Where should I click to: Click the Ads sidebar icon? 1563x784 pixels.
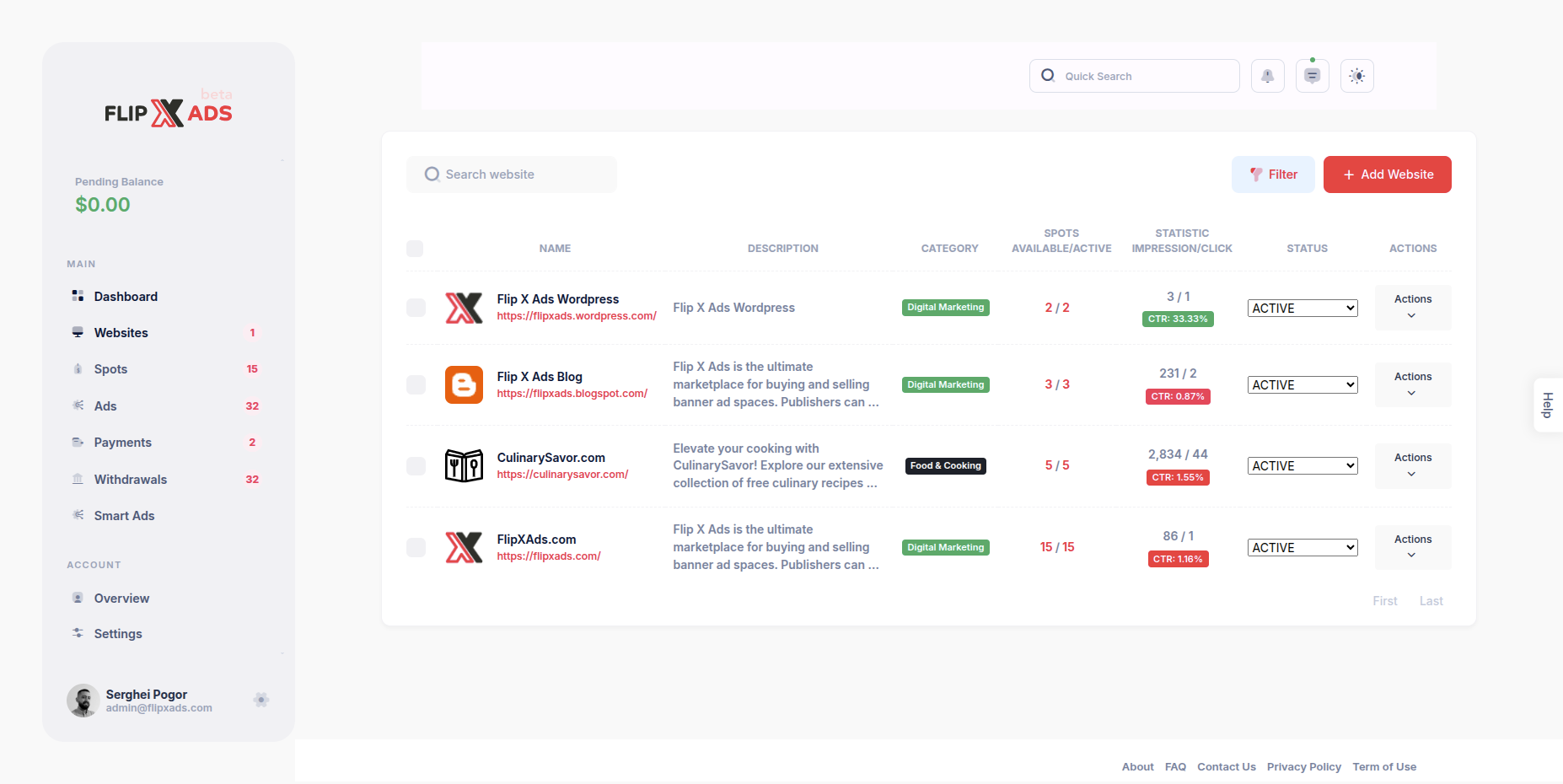(78, 405)
